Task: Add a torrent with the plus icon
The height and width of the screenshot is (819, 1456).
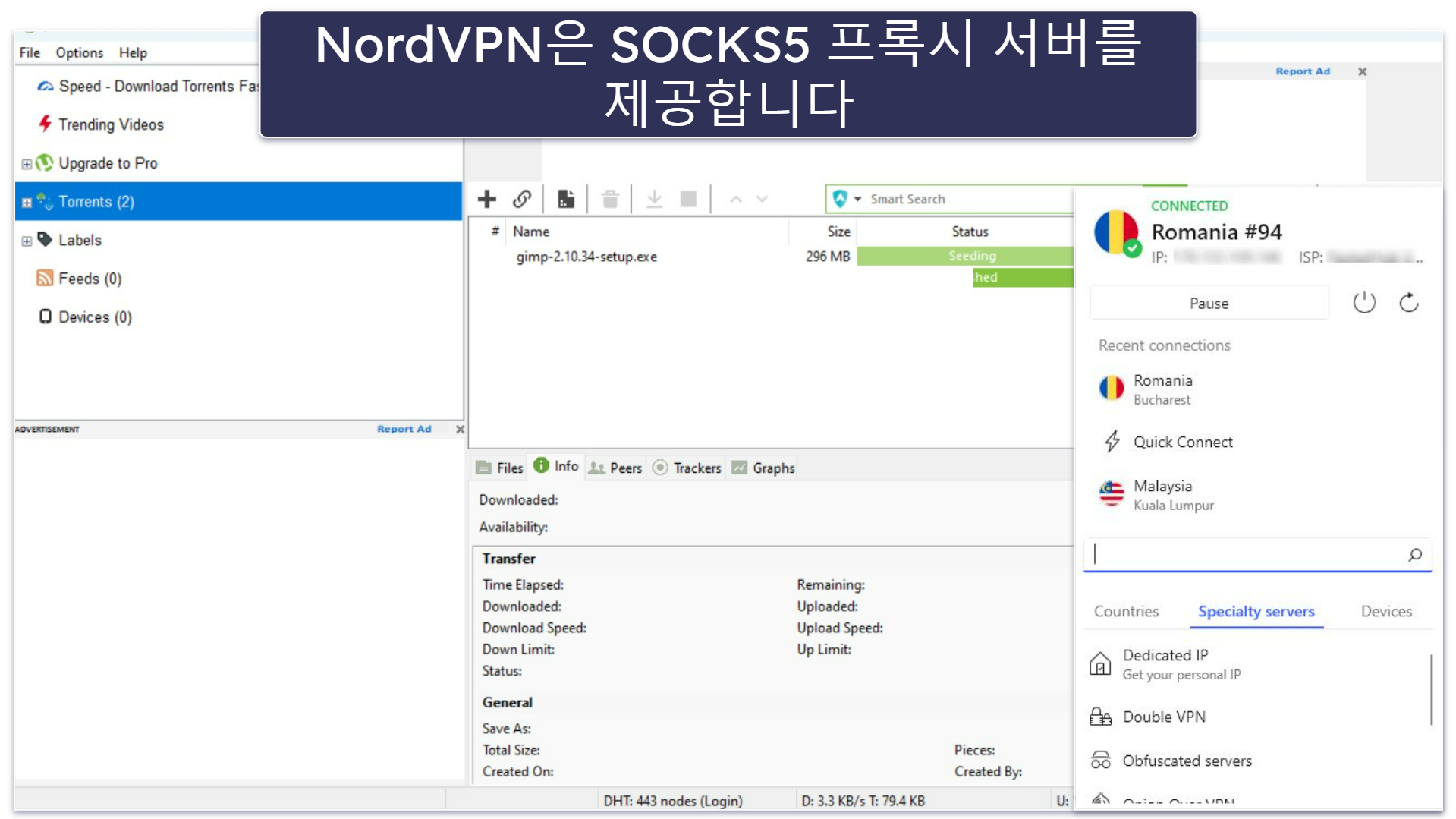Action: click(x=486, y=199)
